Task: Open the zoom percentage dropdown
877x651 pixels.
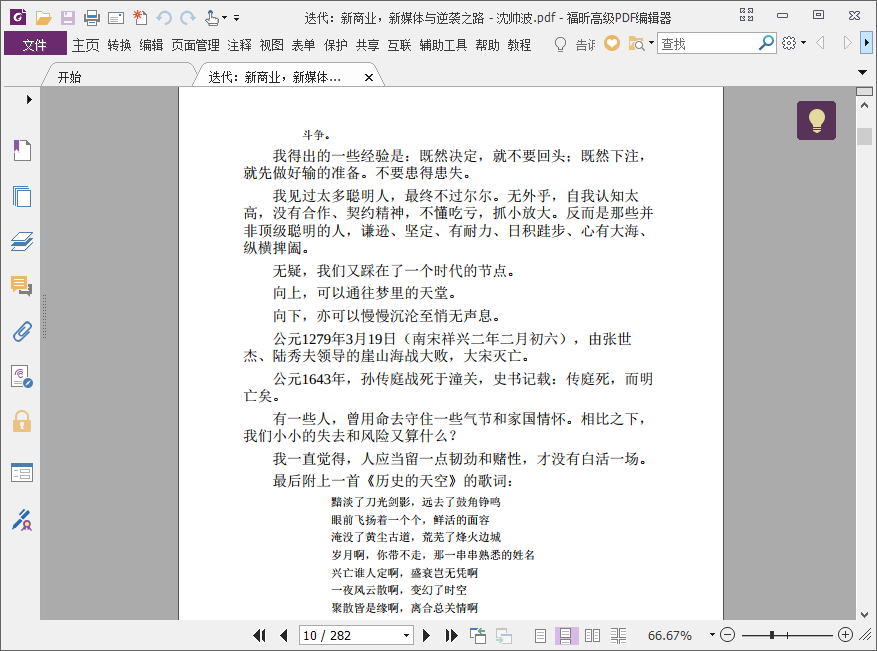Action: point(712,635)
